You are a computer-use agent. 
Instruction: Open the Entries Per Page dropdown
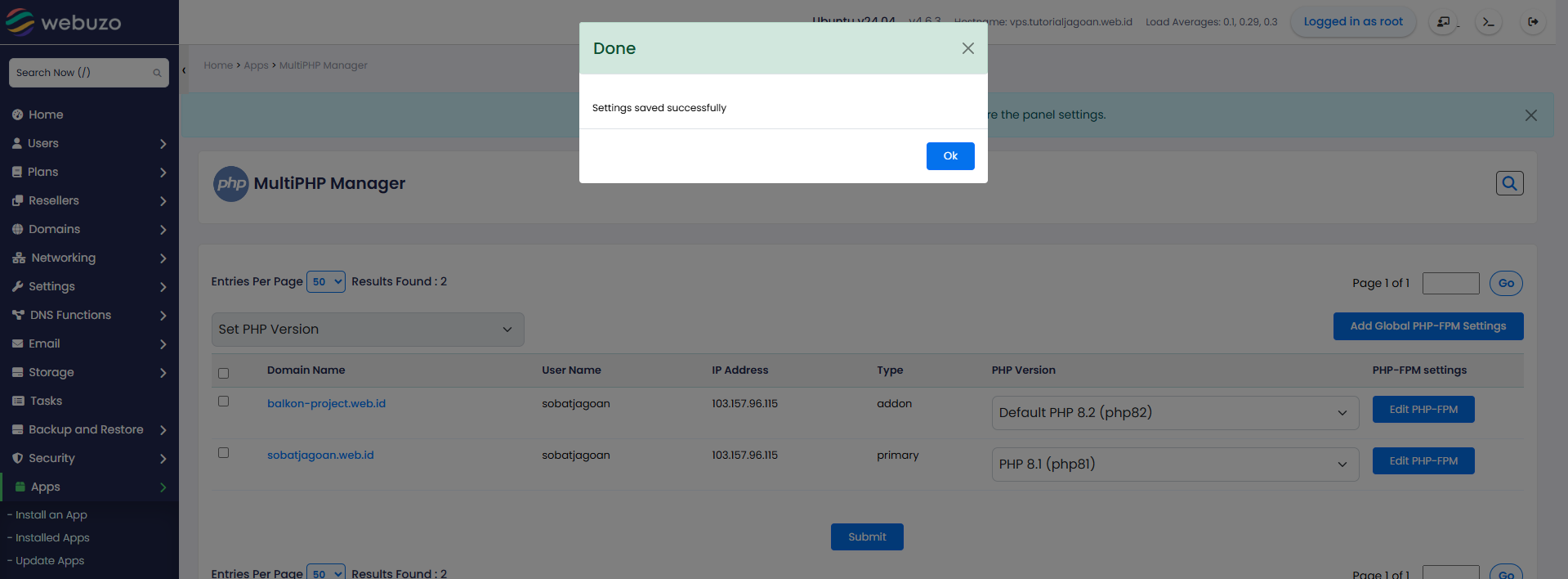326,281
